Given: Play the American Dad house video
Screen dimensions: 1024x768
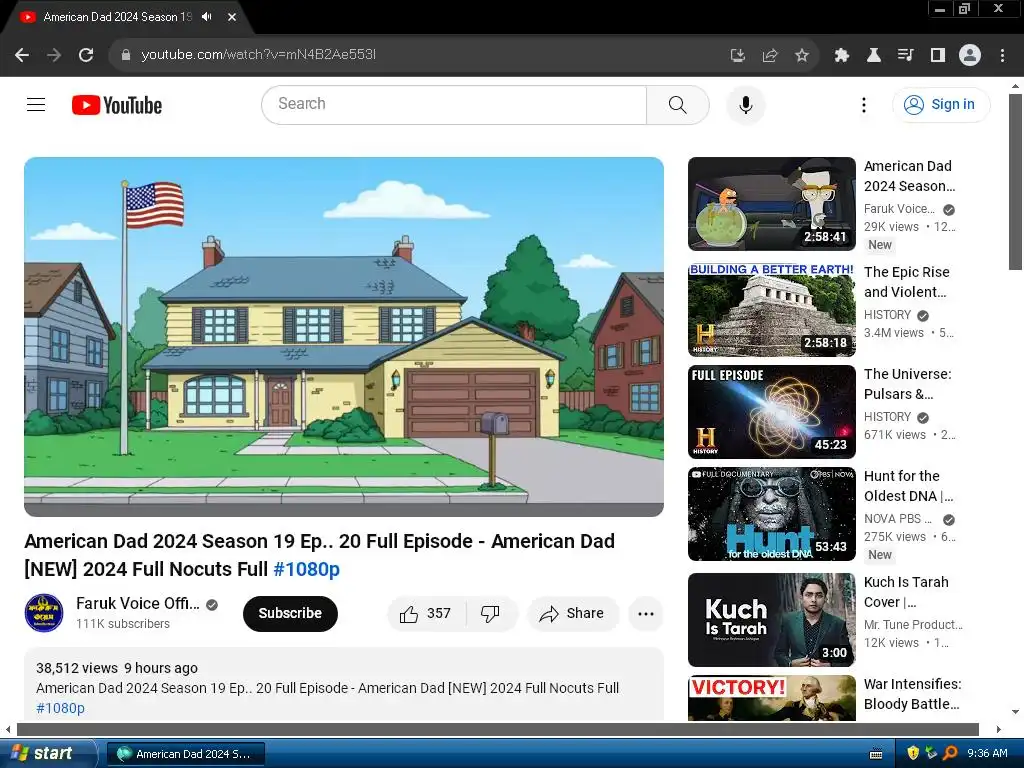Looking at the screenshot, I should point(344,336).
